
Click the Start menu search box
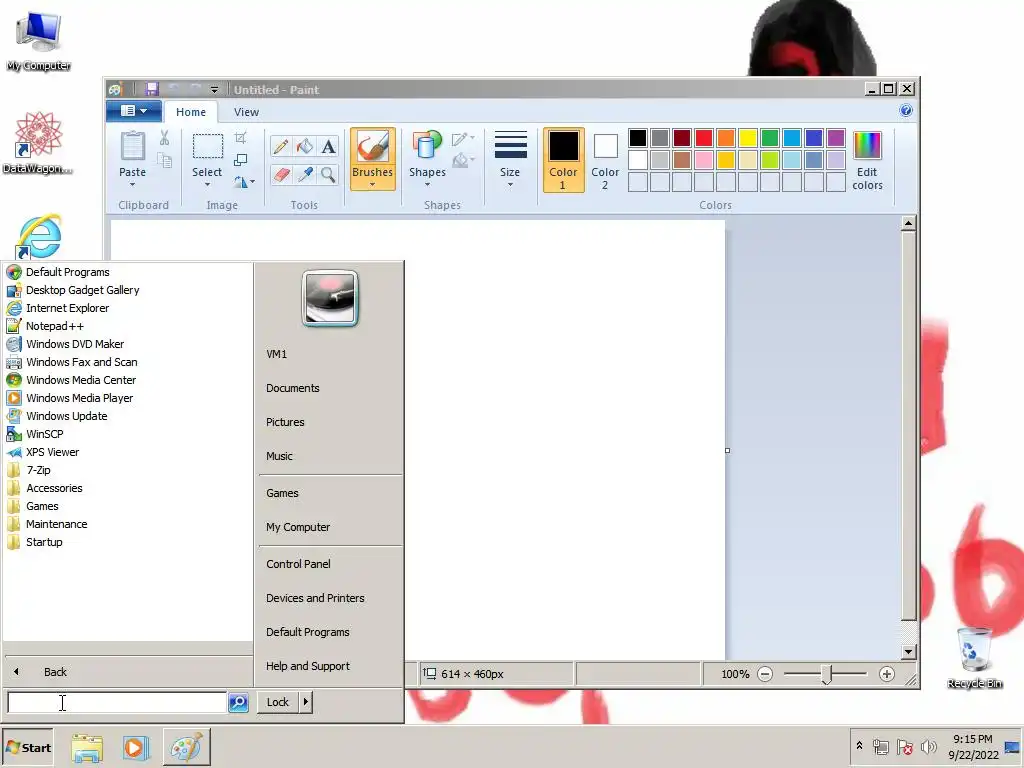[117, 702]
